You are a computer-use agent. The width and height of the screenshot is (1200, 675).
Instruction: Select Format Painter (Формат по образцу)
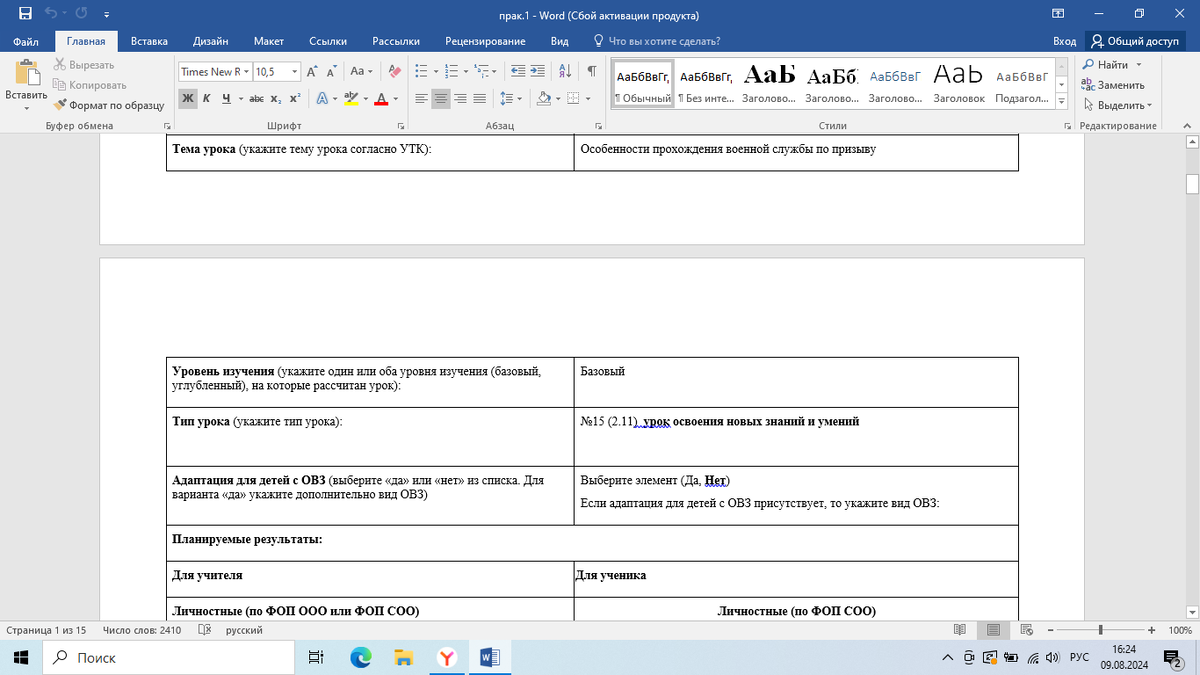coord(110,105)
